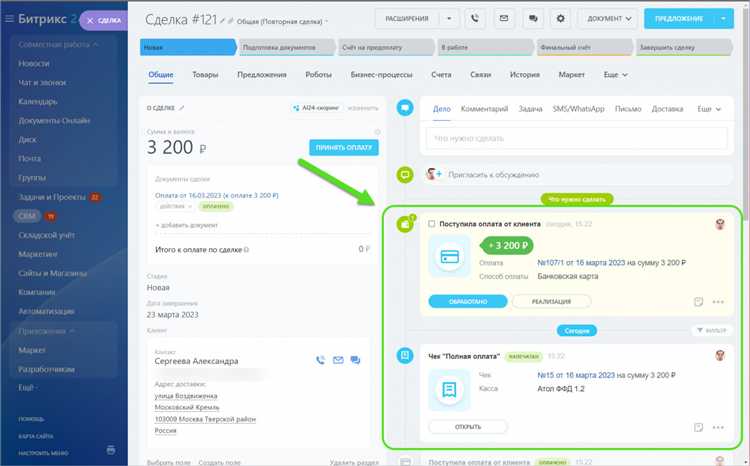
Task: Click the invite participant avatar plus icon
Action: 434,174
